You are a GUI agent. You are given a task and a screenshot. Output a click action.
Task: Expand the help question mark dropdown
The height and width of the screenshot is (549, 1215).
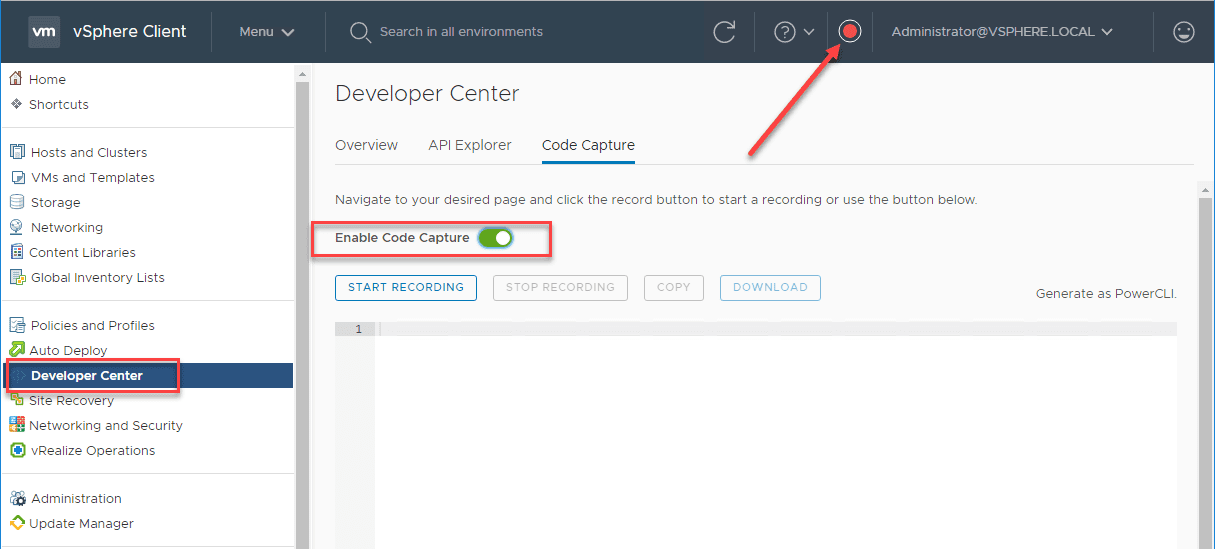pos(794,32)
